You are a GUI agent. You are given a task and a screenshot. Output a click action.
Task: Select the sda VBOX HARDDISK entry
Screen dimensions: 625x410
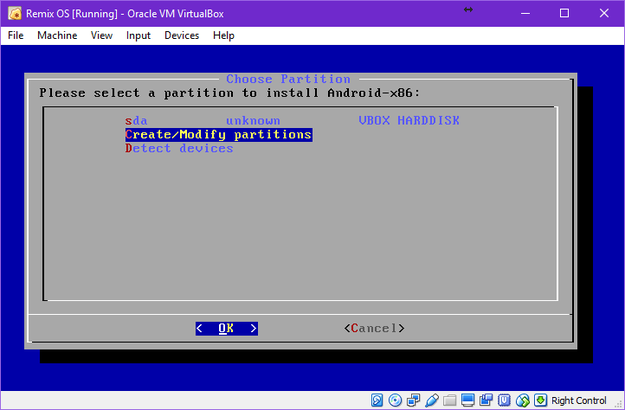292,120
